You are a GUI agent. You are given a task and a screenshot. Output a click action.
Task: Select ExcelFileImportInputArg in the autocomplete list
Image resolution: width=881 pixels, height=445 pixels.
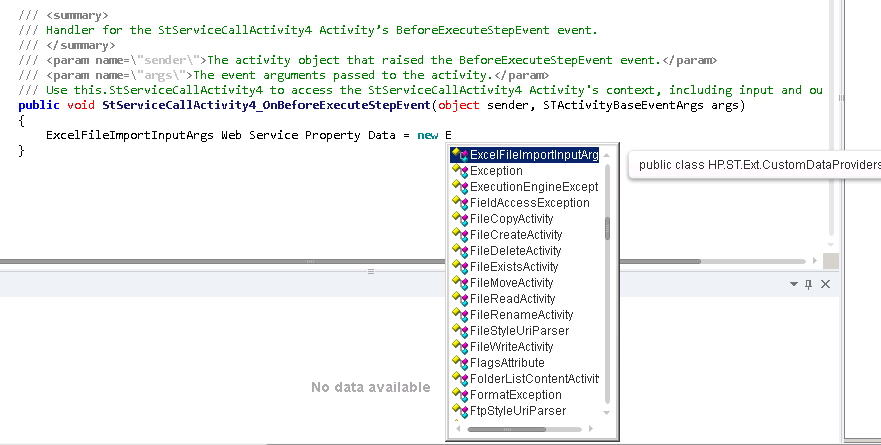[533, 155]
